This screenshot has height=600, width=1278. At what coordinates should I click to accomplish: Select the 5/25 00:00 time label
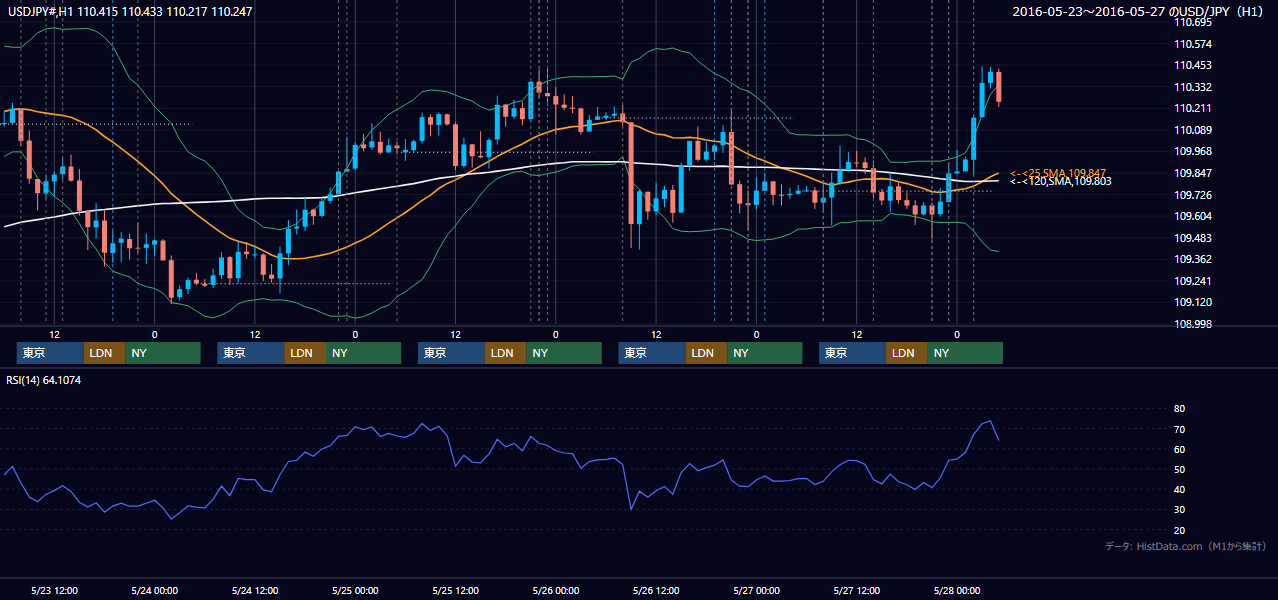[x=355, y=590]
